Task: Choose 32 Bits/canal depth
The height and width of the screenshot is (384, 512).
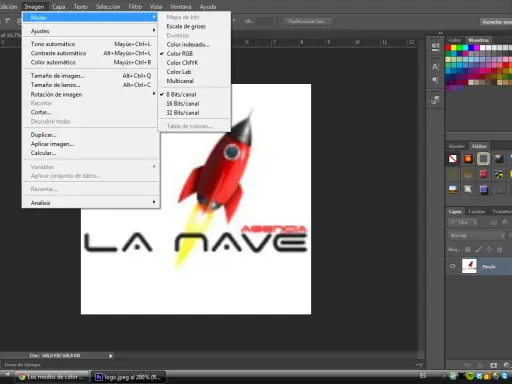Action: [183, 113]
